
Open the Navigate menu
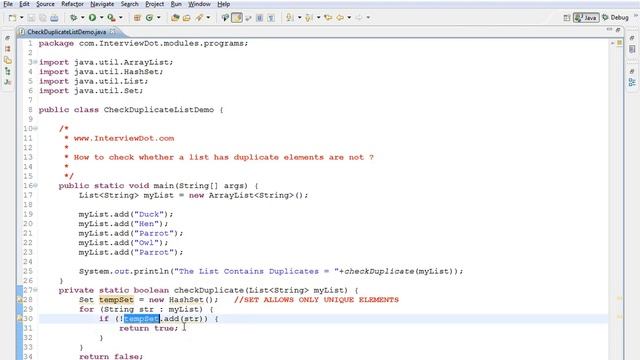click(x=102, y=4)
